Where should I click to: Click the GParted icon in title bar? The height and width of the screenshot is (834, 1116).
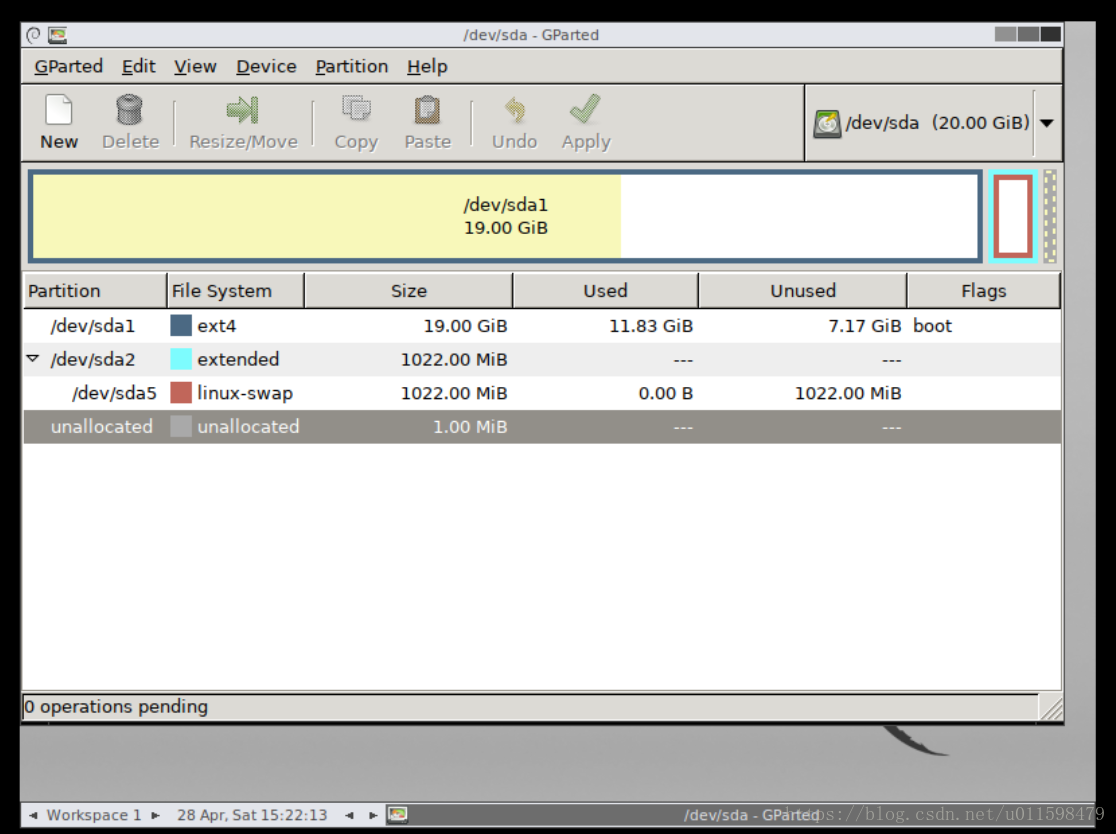click(58, 35)
